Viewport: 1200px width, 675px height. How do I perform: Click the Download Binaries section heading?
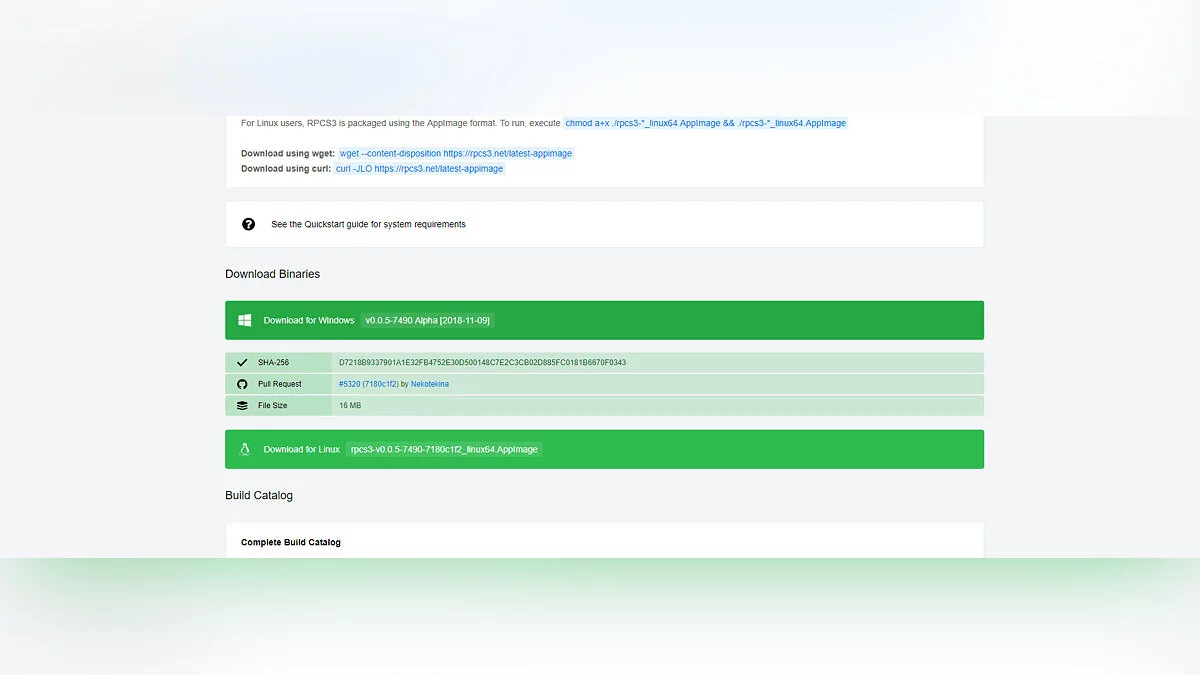[x=272, y=274]
